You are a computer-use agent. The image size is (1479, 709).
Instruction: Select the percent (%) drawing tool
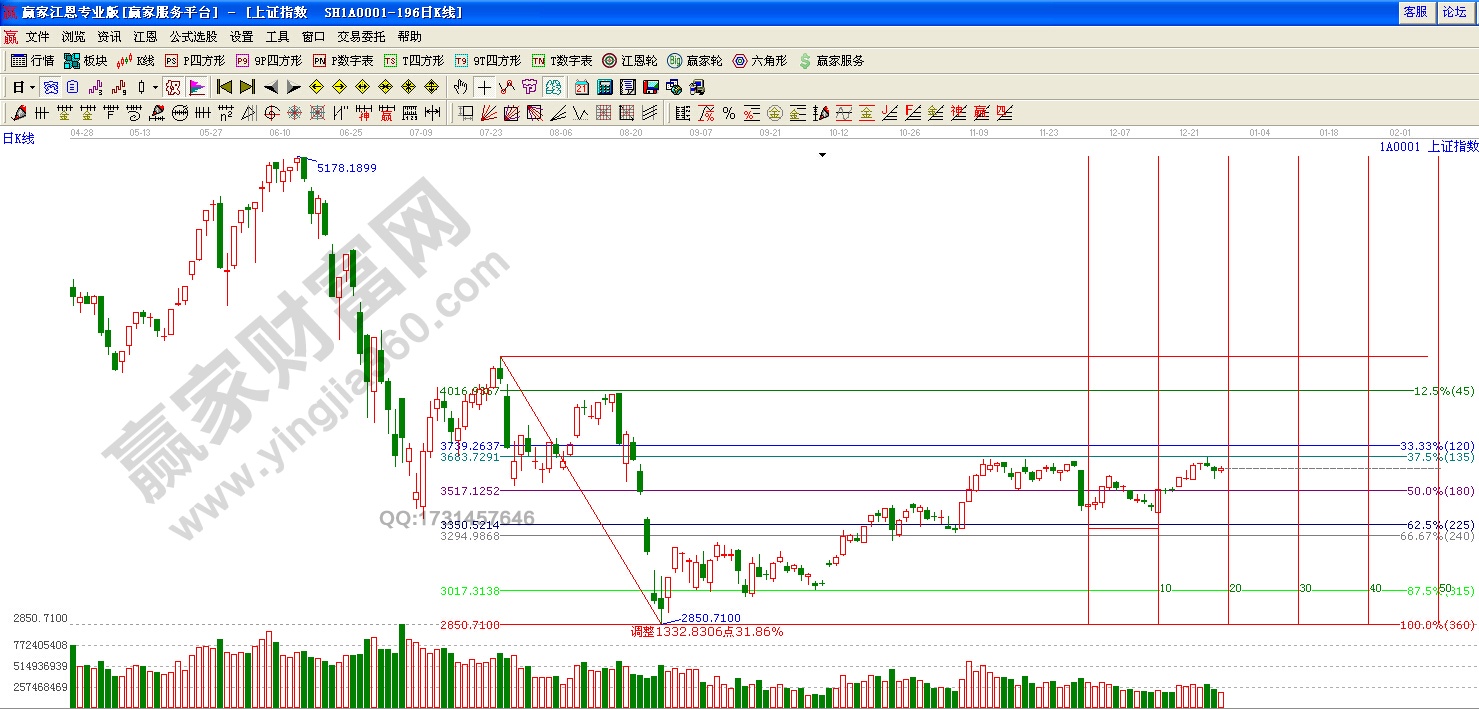coord(729,113)
